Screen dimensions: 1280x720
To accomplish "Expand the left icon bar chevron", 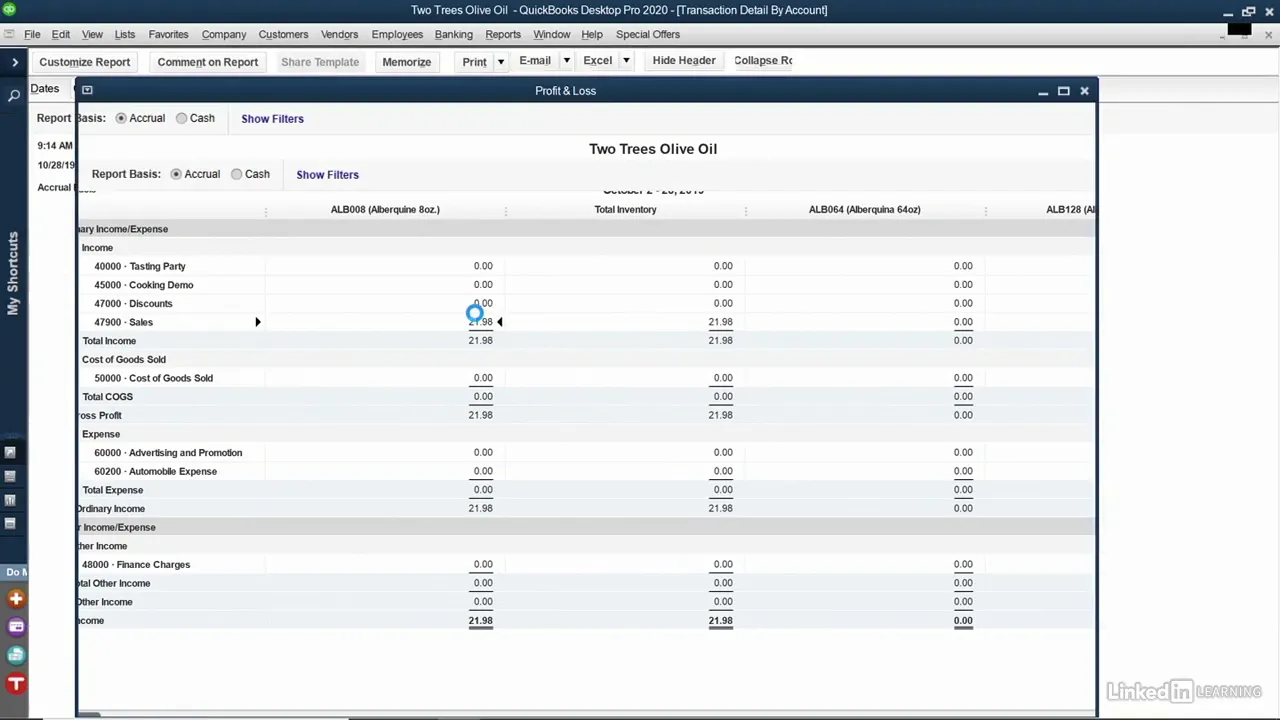I will pos(14,62).
